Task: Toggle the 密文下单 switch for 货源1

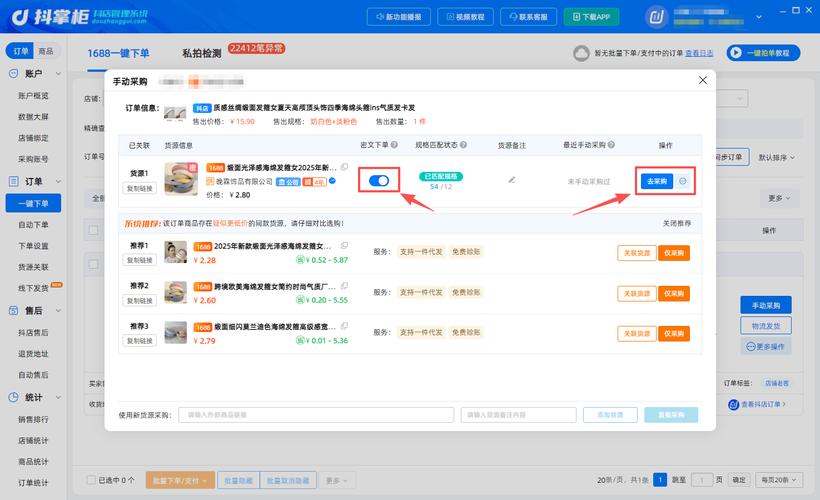Action: coord(379,180)
